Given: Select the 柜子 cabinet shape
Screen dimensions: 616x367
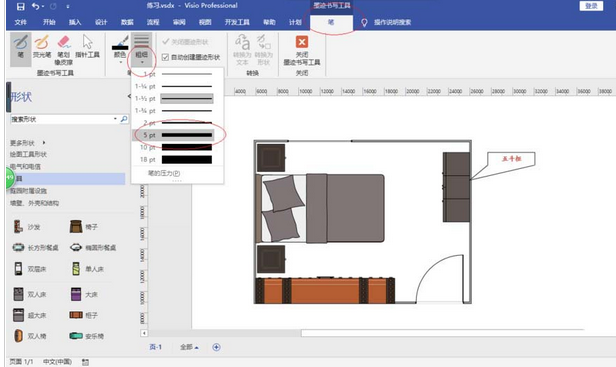Looking at the screenshot, I should pos(84,315).
